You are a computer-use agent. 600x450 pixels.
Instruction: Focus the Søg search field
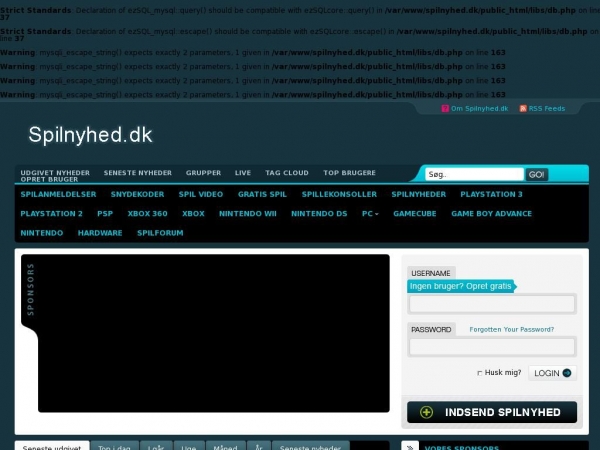coord(474,174)
